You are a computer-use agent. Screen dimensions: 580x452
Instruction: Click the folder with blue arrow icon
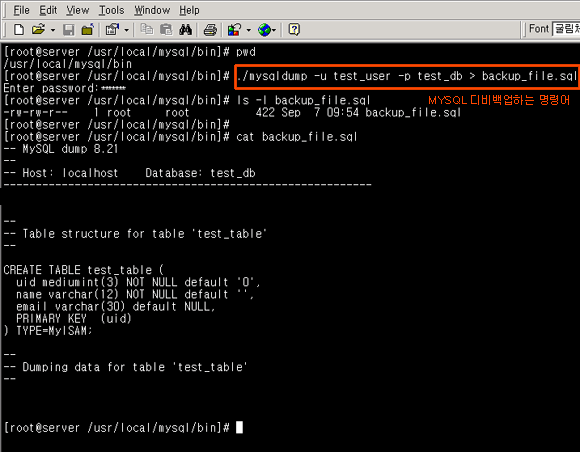pyautogui.click(x=88, y=30)
